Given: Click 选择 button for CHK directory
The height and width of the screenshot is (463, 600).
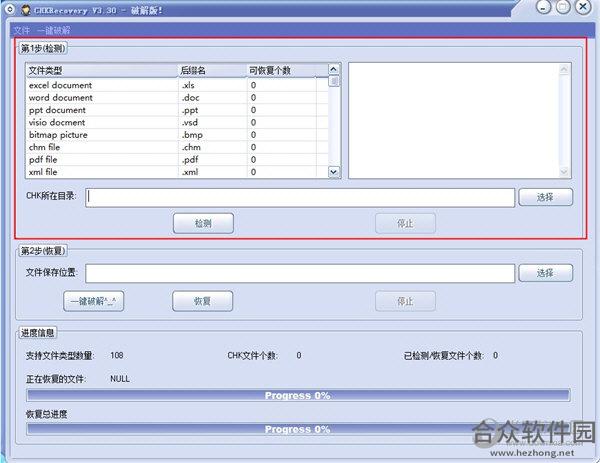Looking at the screenshot, I should (x=545, y=197).
